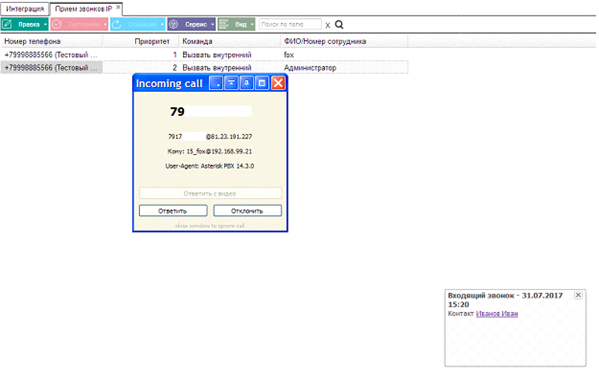Click the 'User-Agent: Asterisk PBX 14.3.0' line
Image resolution: width=599 pixels, height=378 pixels.
coord(210,166)
